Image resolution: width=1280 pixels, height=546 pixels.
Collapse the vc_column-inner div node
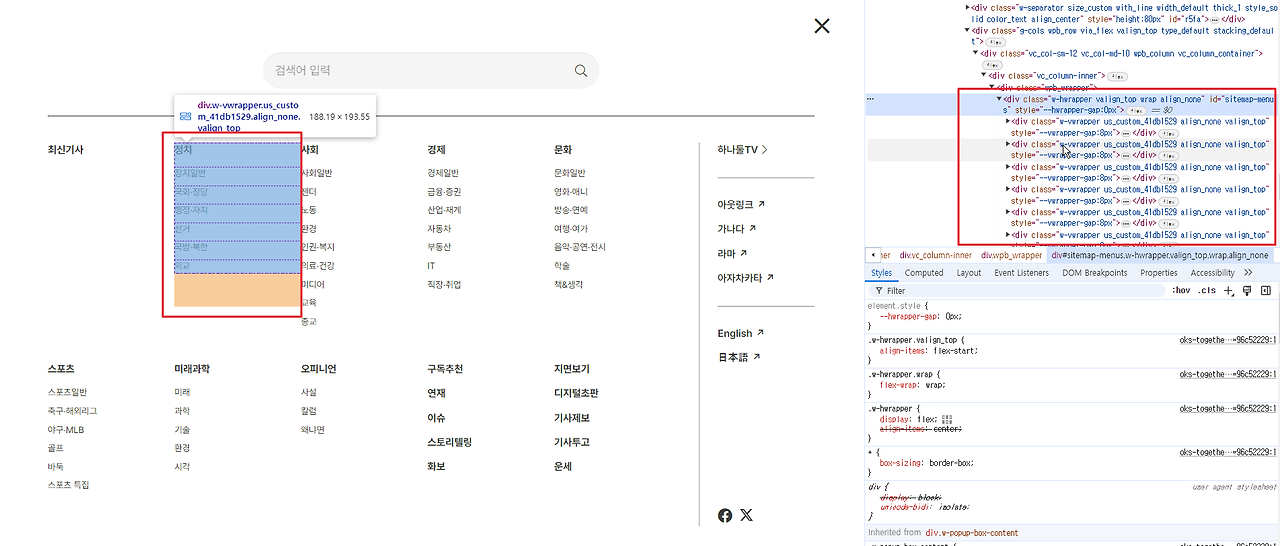tap(984, 76)
